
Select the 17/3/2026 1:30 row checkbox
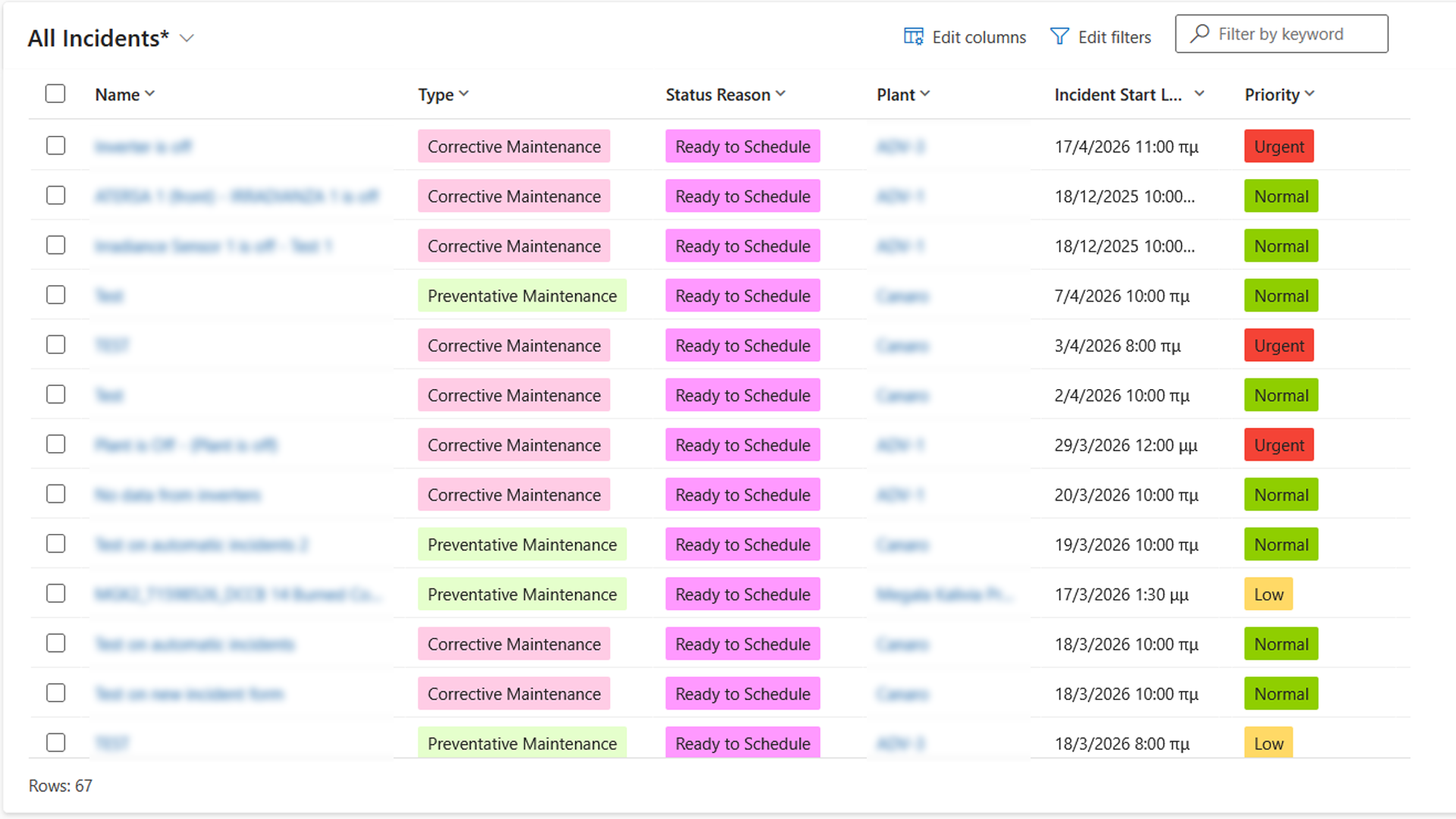[55, 594]
